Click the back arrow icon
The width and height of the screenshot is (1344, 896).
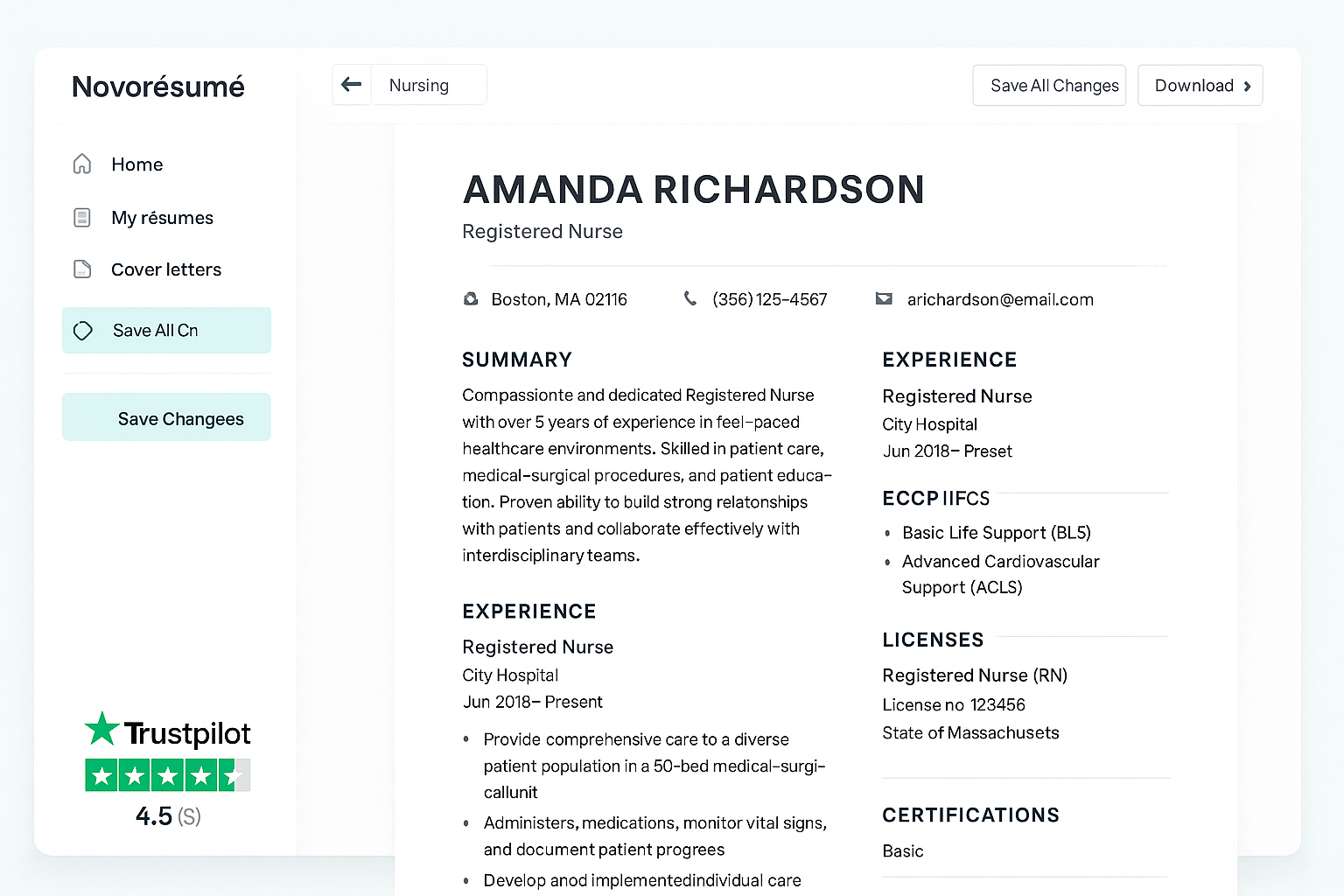tap(352, 85)
